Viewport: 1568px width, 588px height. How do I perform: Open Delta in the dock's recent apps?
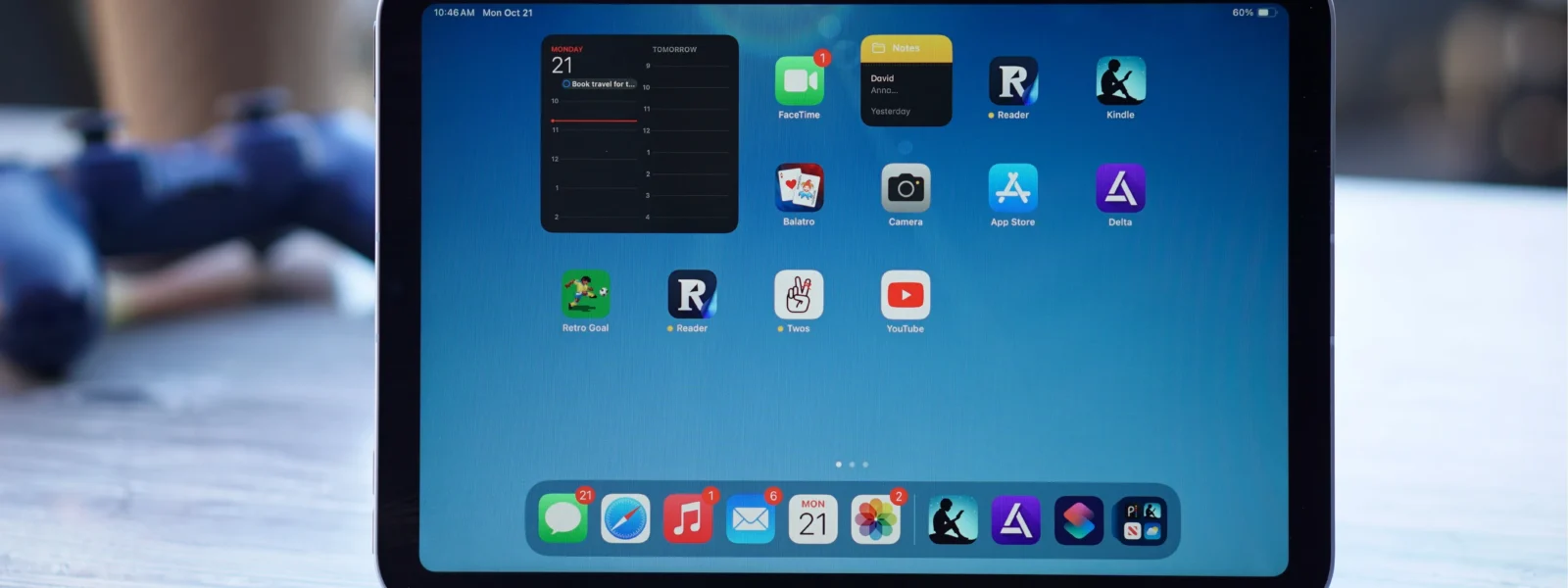(1015, 519)
